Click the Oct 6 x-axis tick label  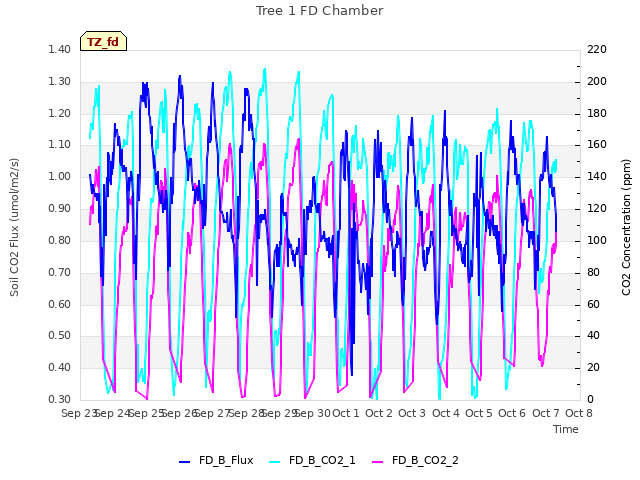(512, 413)
